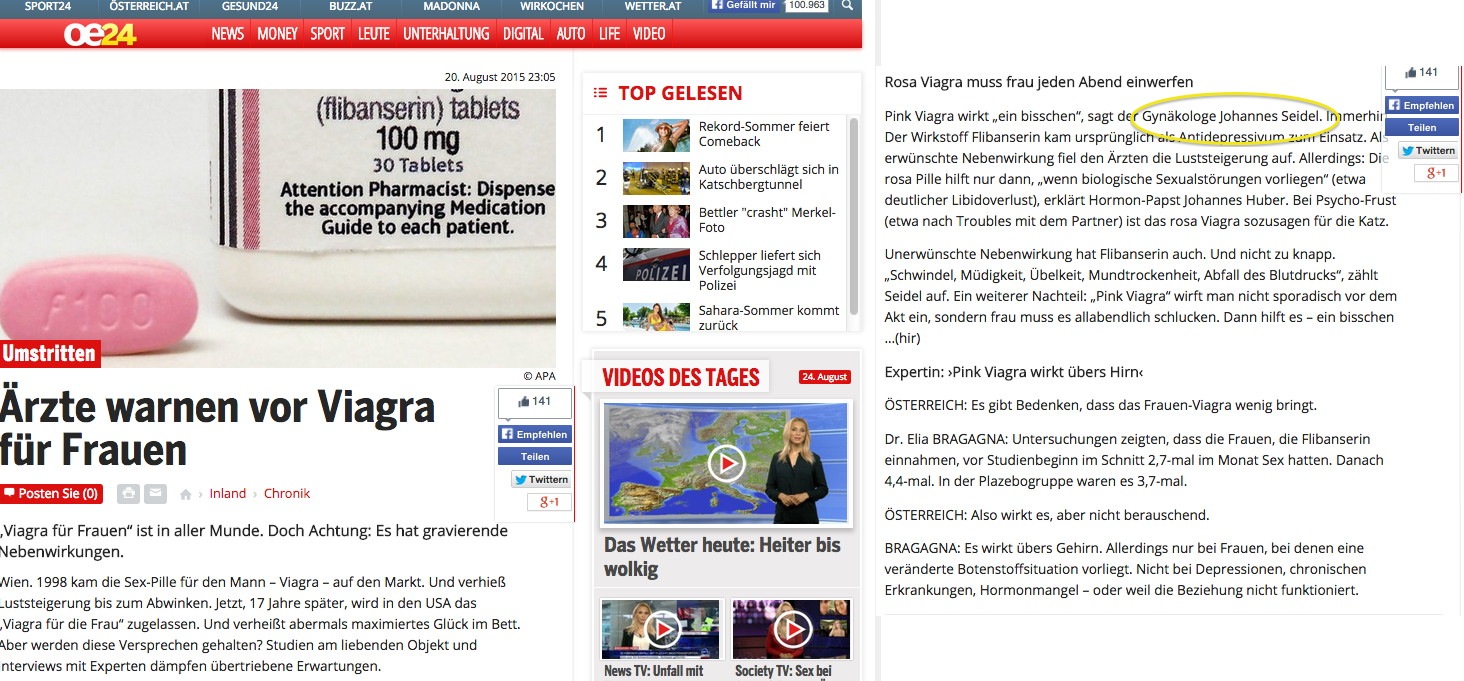Click the home breadcrumb icon
Screen dimensions: 1464x681
186,494
